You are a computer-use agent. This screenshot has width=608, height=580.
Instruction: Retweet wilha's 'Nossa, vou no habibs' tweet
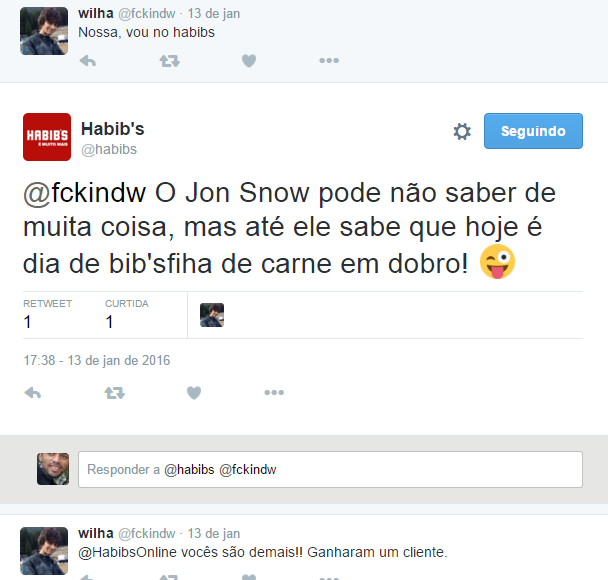(169, 61)
